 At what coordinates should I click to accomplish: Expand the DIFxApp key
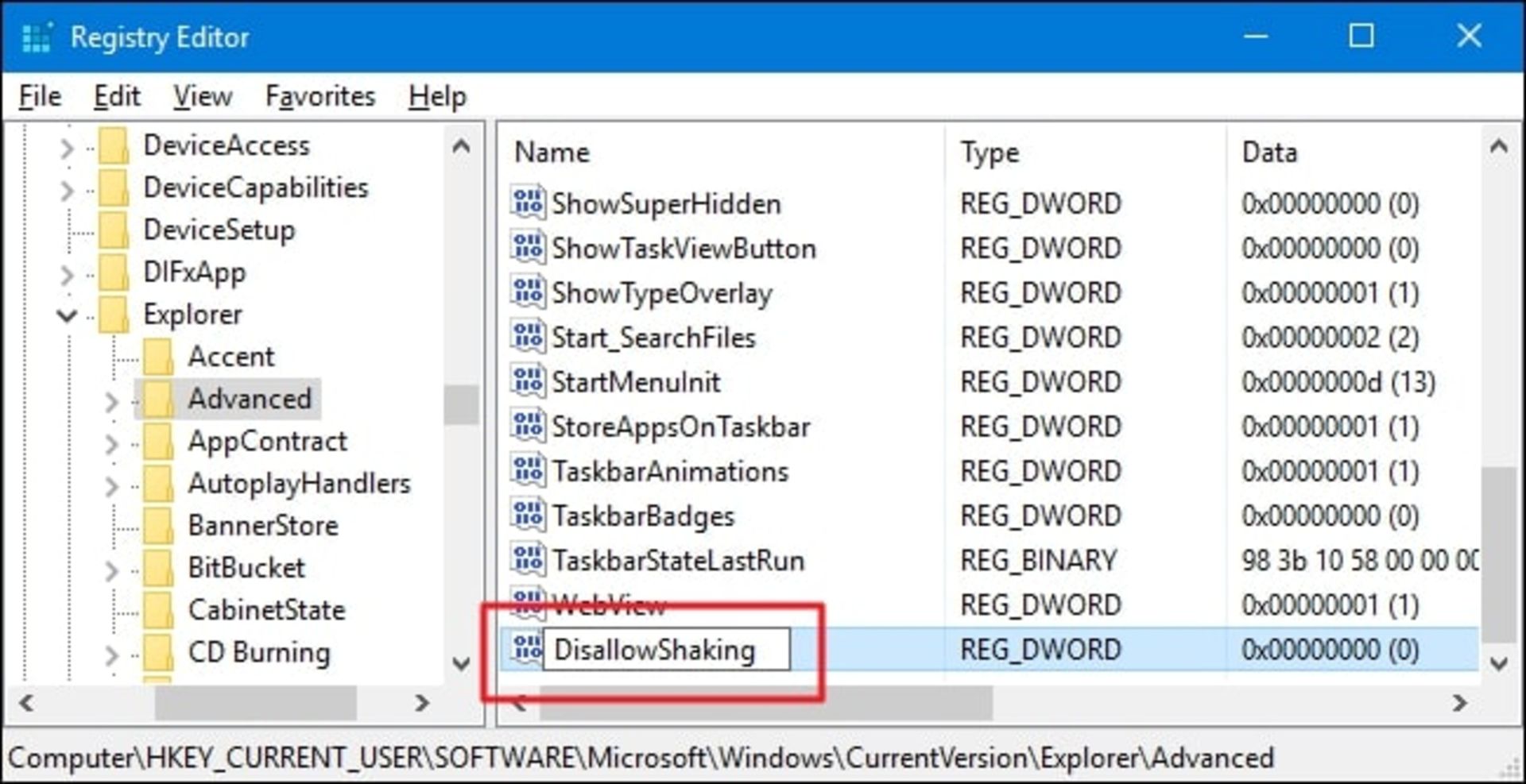(x=67, y=275)
